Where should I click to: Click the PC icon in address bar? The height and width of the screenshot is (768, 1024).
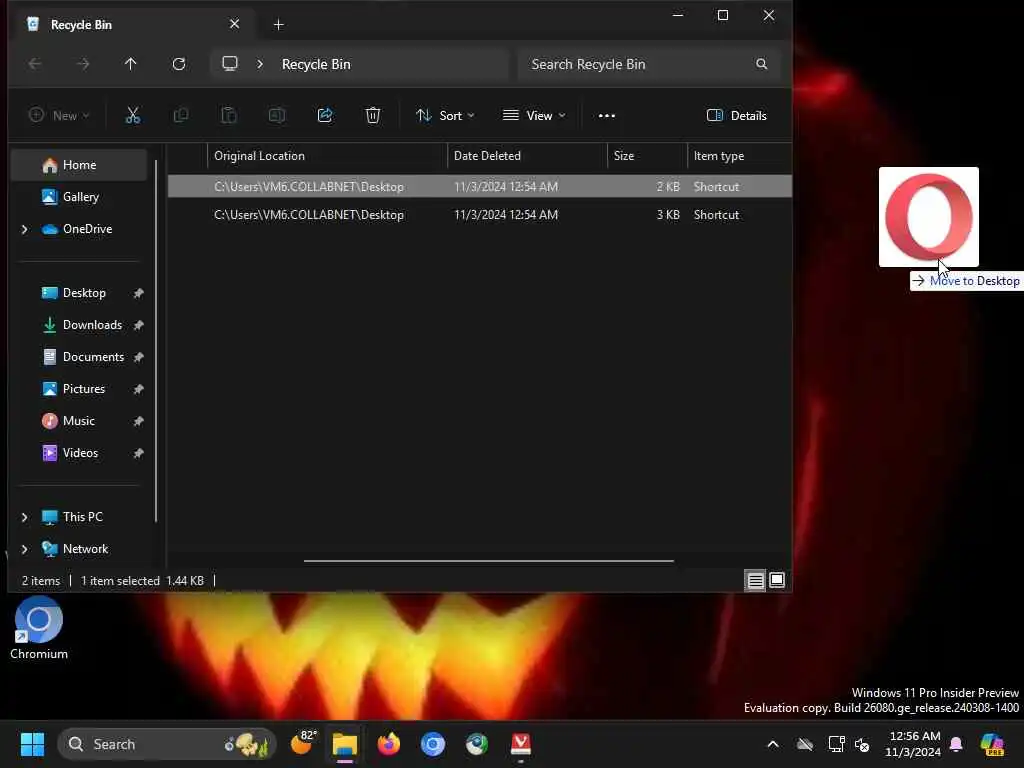pyautogui.click(x=230, y=63)
